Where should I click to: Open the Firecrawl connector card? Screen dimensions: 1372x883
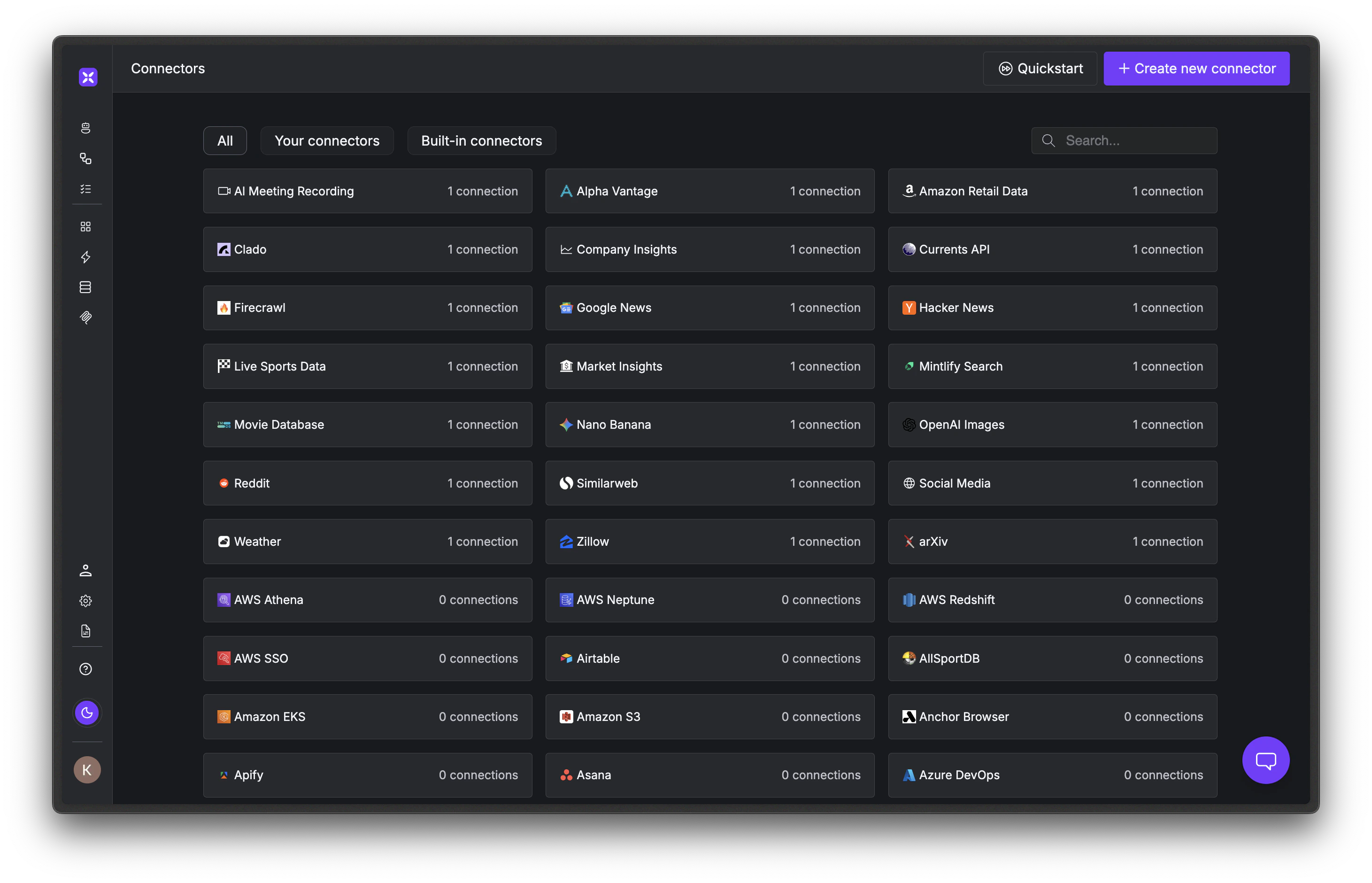point(367,308)
